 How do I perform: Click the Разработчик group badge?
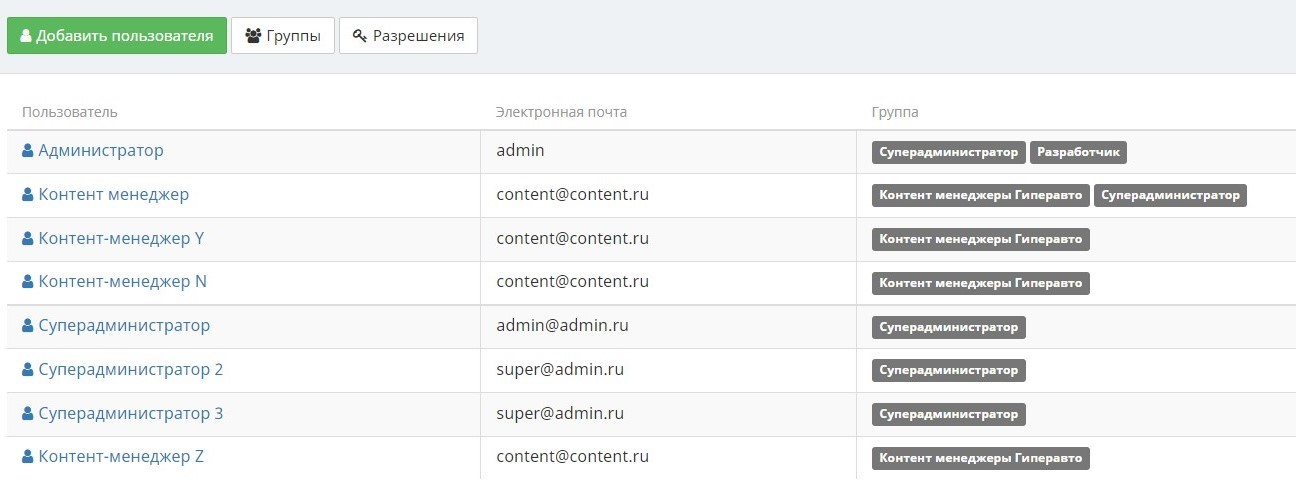(1079, 152)
